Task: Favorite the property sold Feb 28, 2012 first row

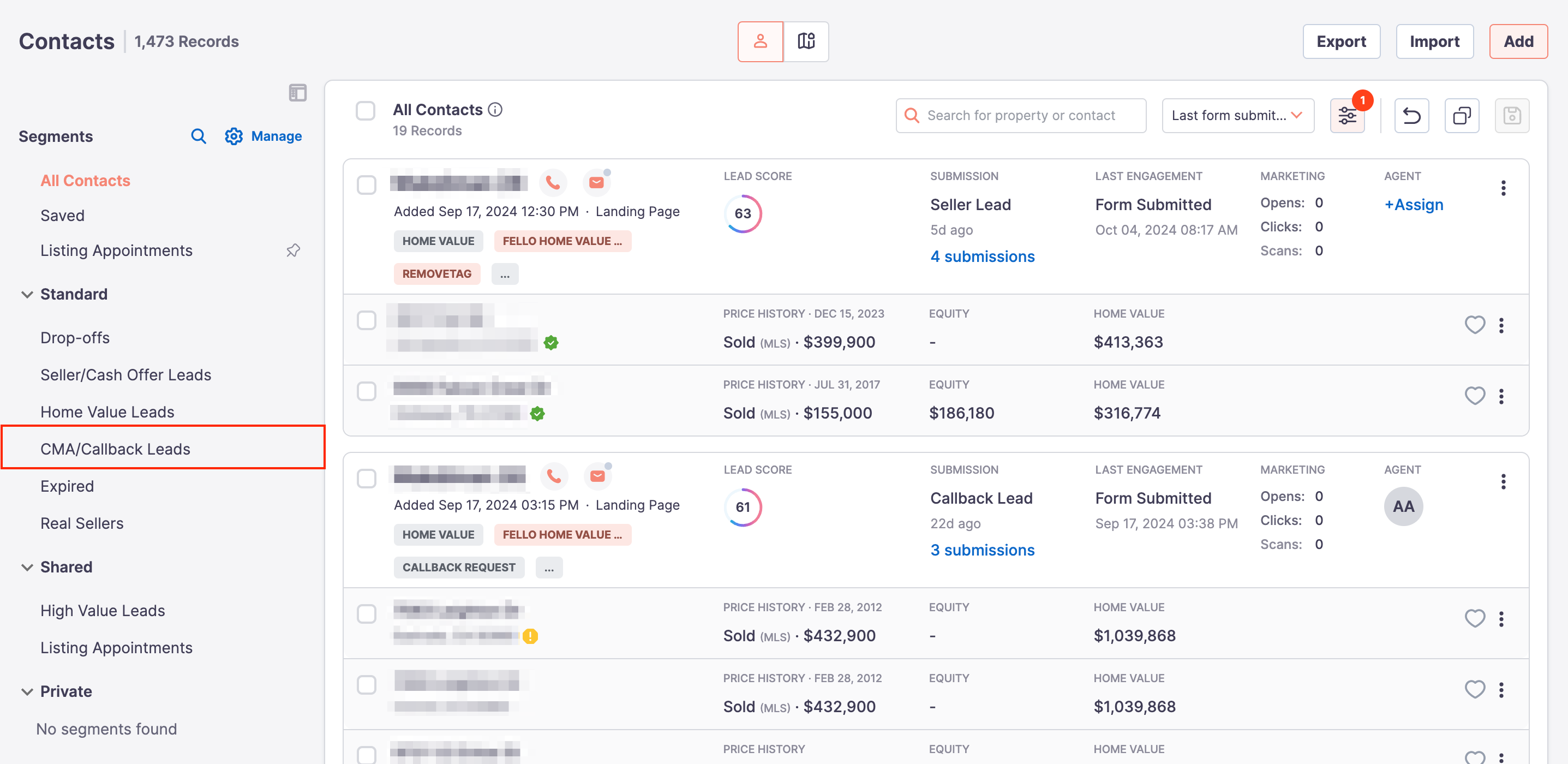Action: (1474, 618)
